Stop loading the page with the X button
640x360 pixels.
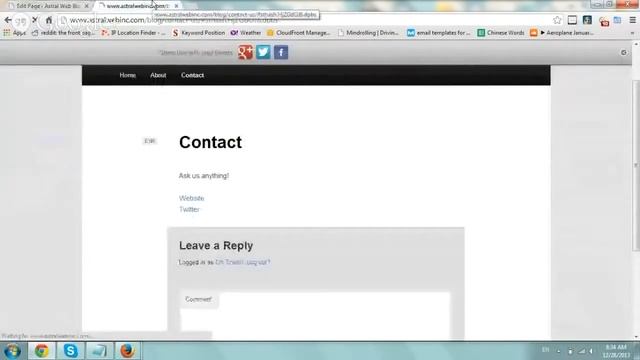pos(35,20)
